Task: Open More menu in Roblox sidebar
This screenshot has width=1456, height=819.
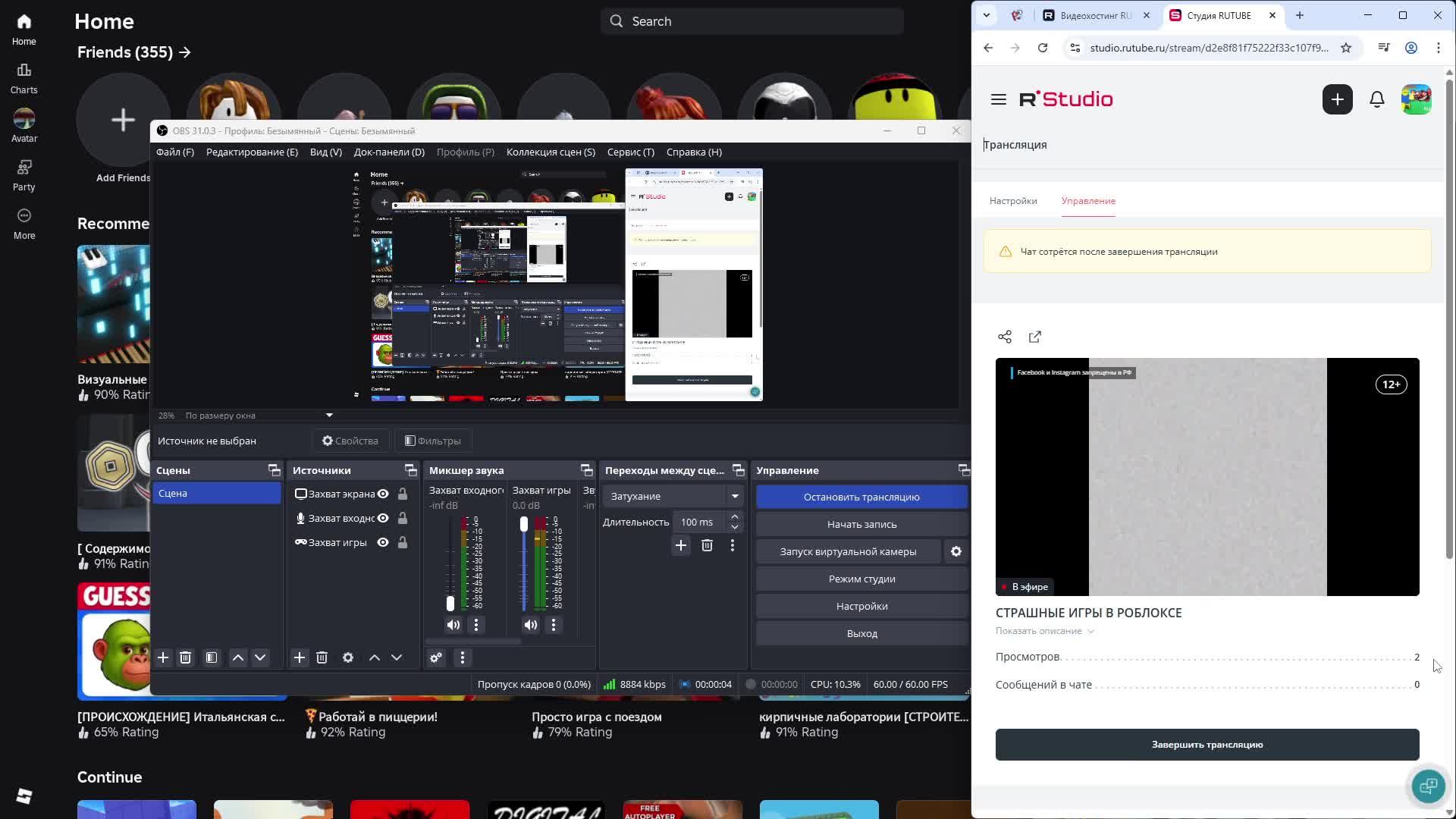Action: pos(24,224)
